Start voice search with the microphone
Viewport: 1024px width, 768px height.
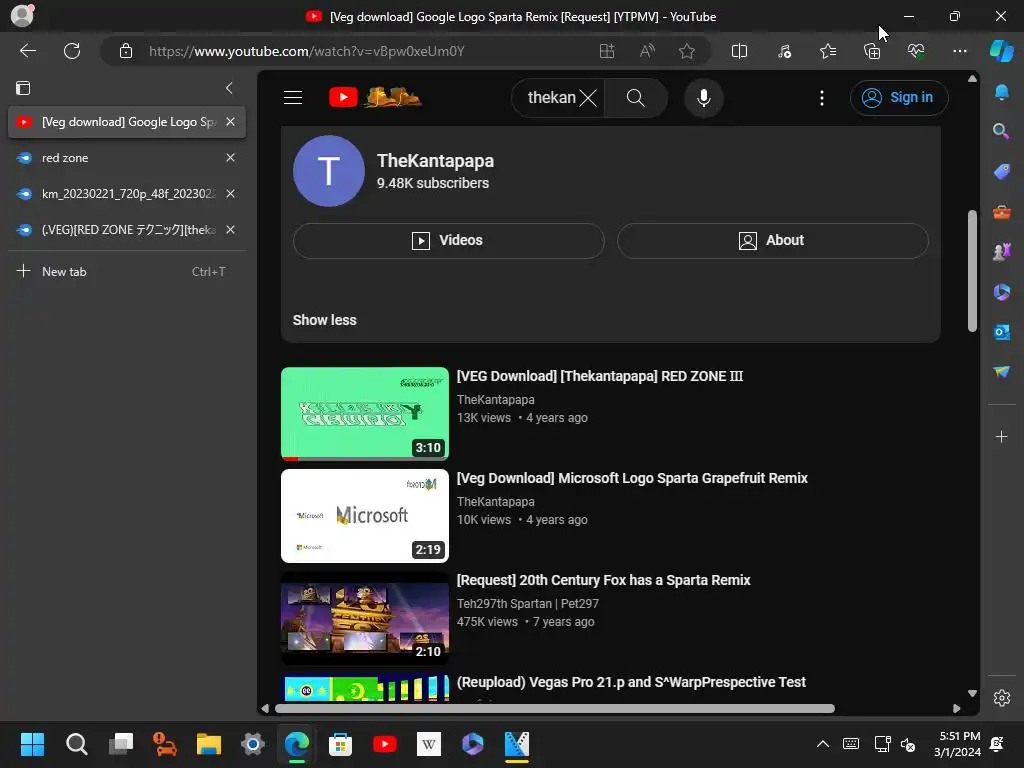pos(703,98)
